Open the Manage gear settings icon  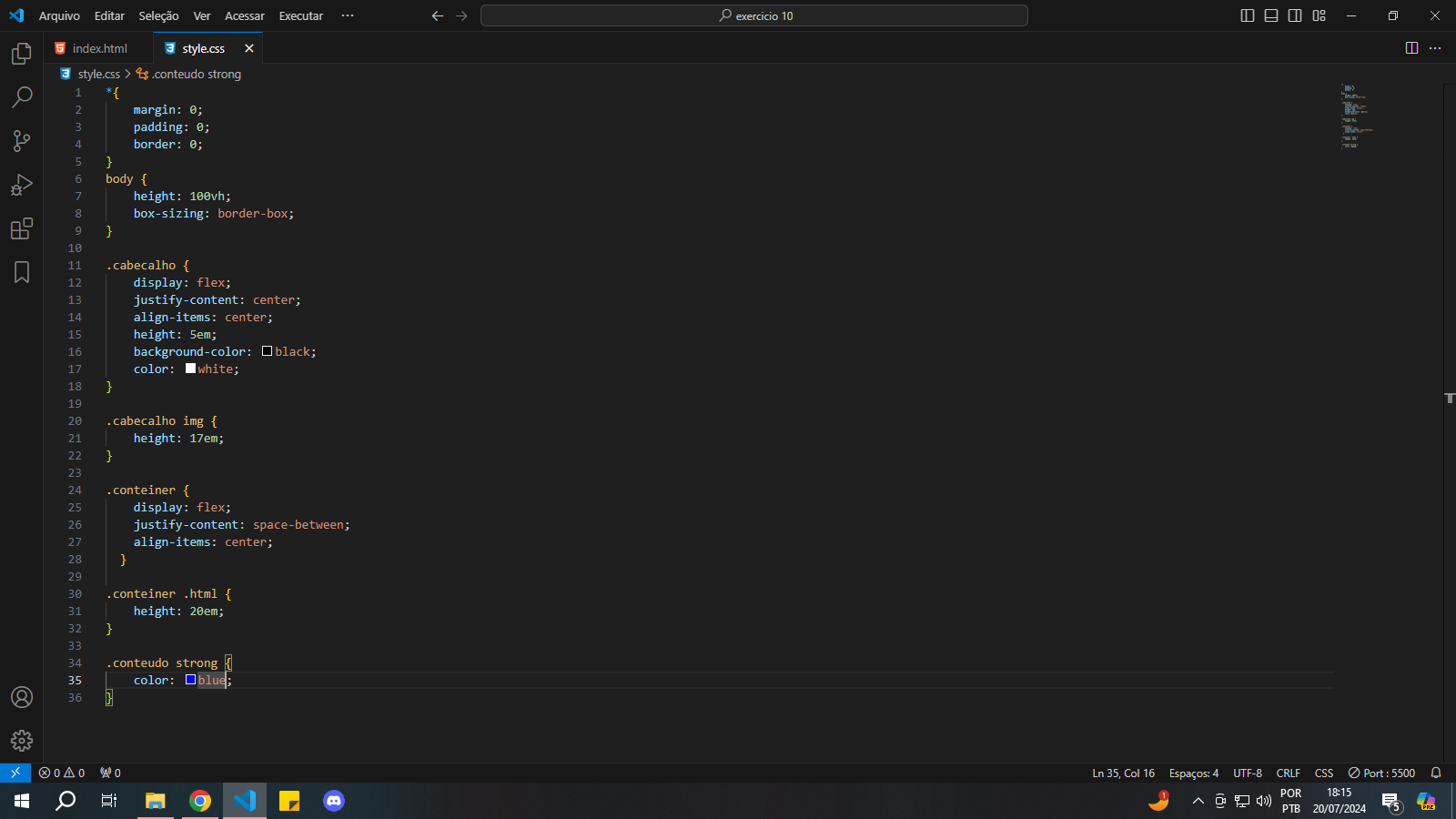coord(22,741)
